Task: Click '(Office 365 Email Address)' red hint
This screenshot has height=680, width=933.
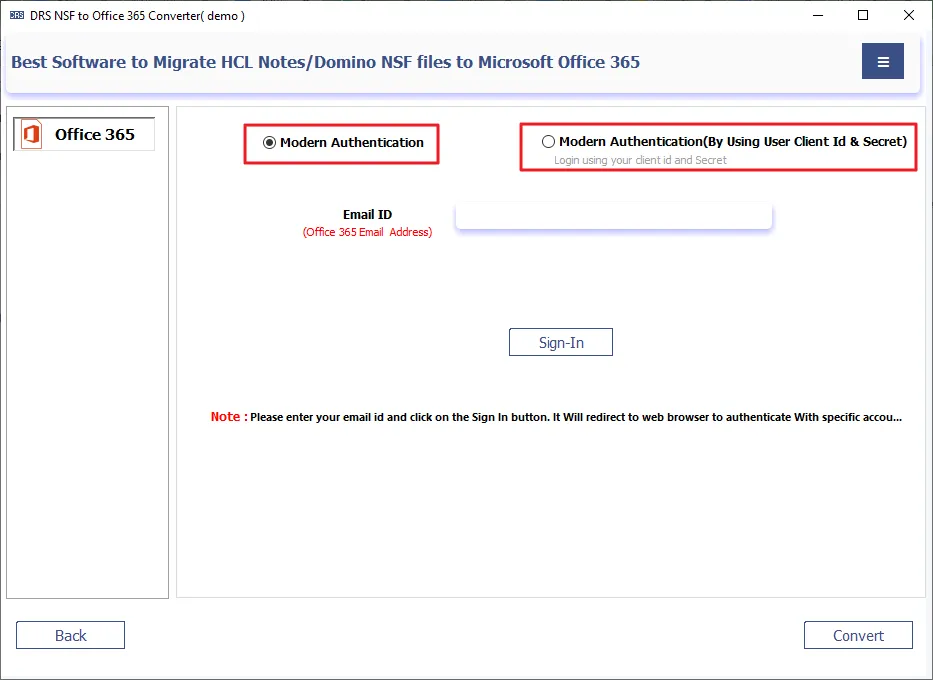Action: click(367, 232)
